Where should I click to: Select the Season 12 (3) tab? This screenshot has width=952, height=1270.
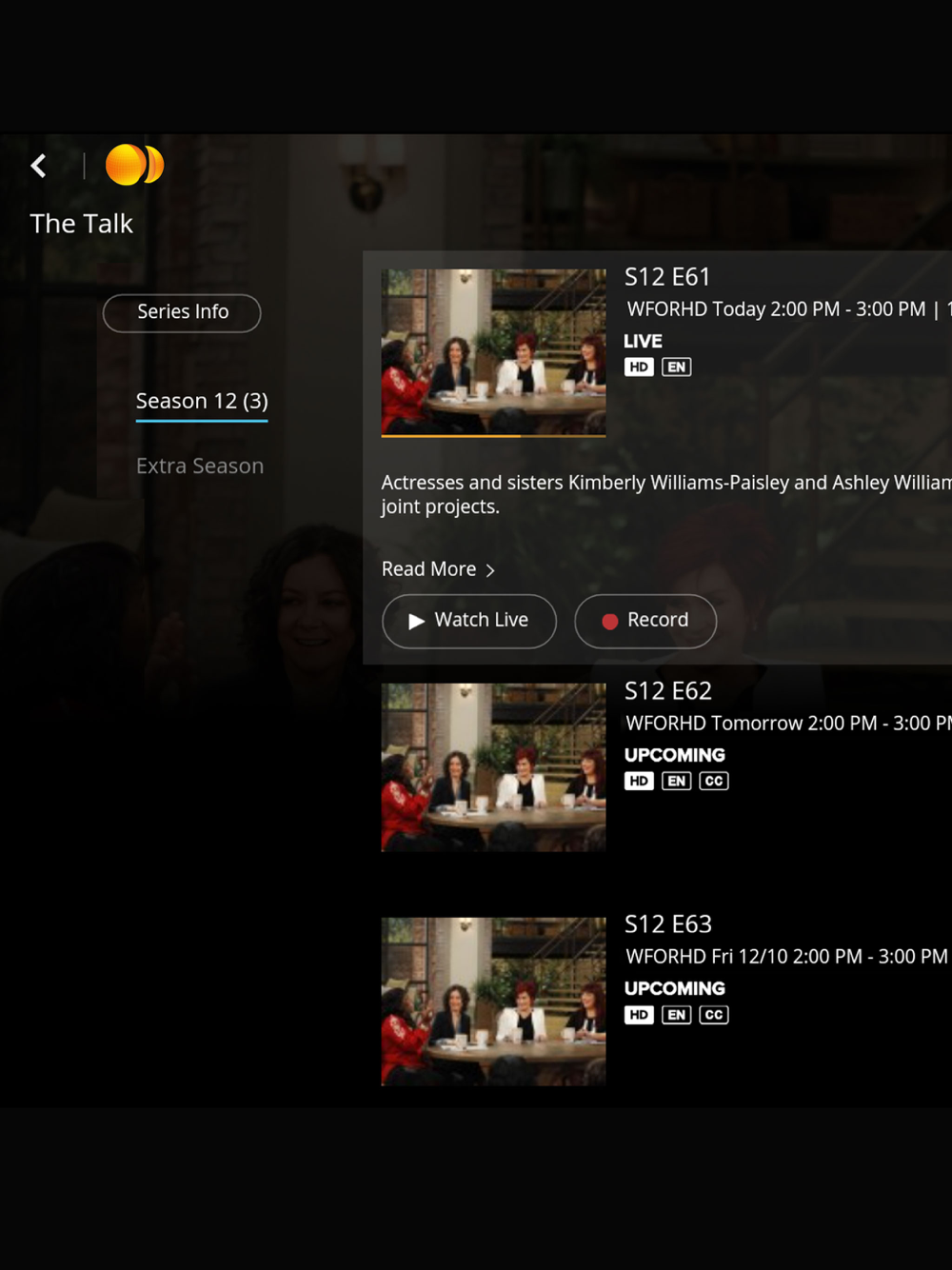(x=202, y=401)
